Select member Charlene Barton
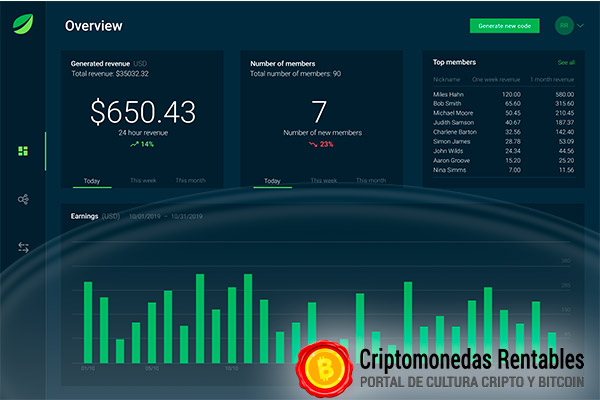Image resolution: width=600 pixels, height=400 pixels. (455, 132)
